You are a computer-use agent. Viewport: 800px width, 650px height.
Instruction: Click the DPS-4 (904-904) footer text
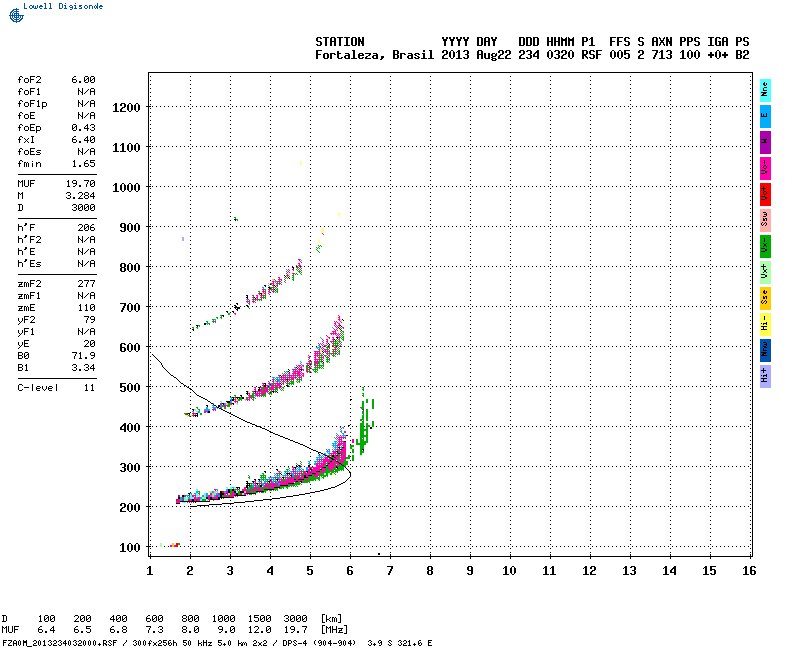(x=317, y=643)
